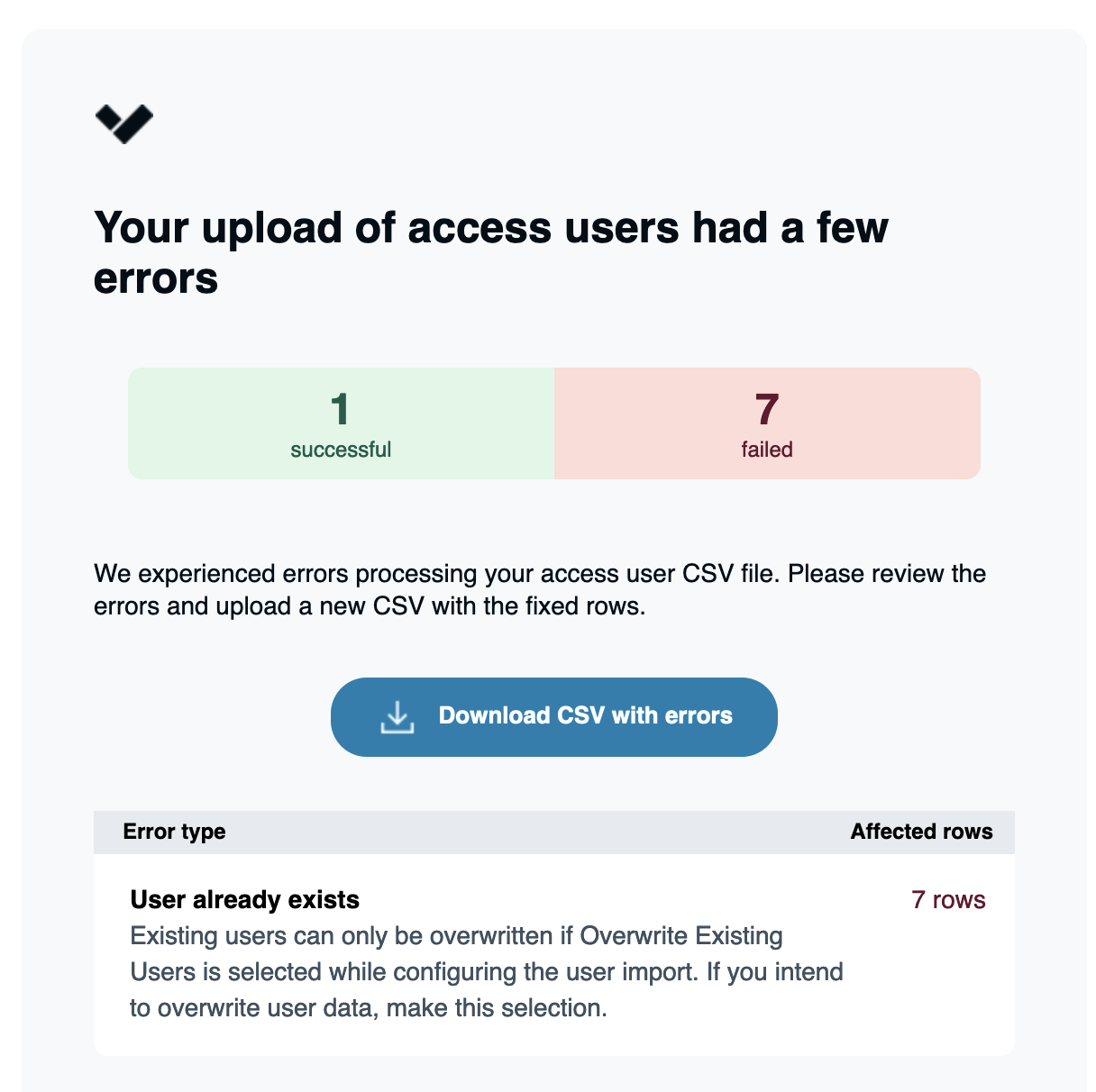The height and width of the screenshot is (1092, 1096).
Task: Click the "We experienced errors" paragraph text
Action: 539,574
